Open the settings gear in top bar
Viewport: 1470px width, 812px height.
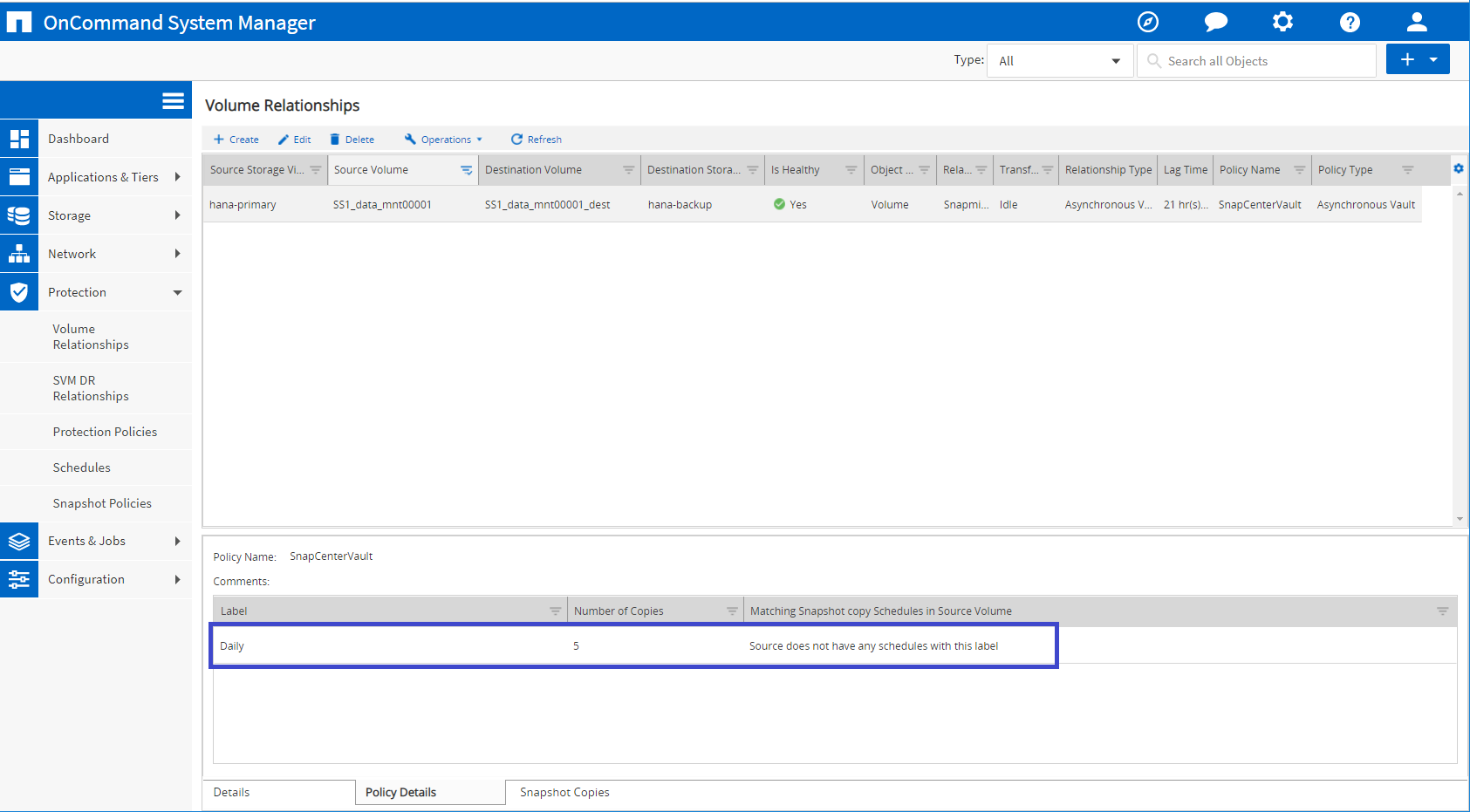coord(1282,22)
